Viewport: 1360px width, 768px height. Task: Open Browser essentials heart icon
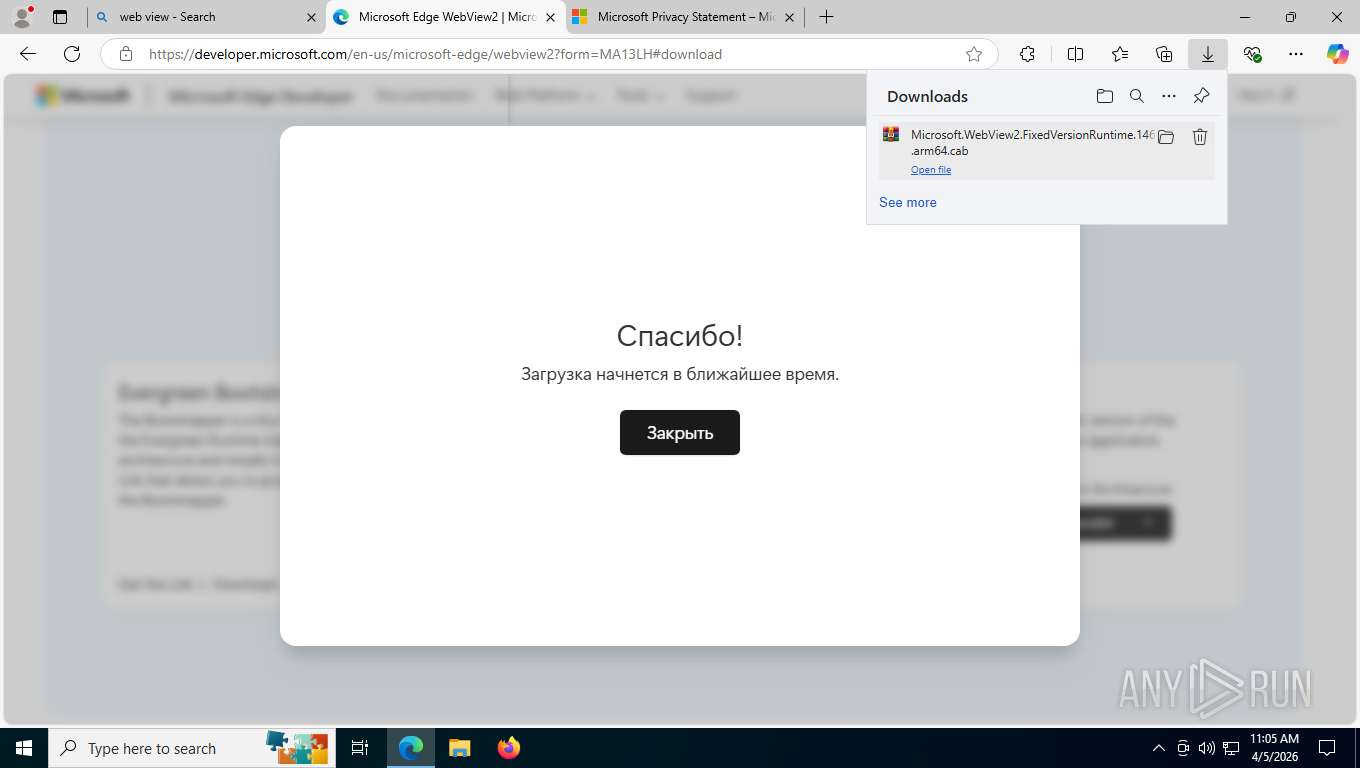click(x=1252, y=54)
